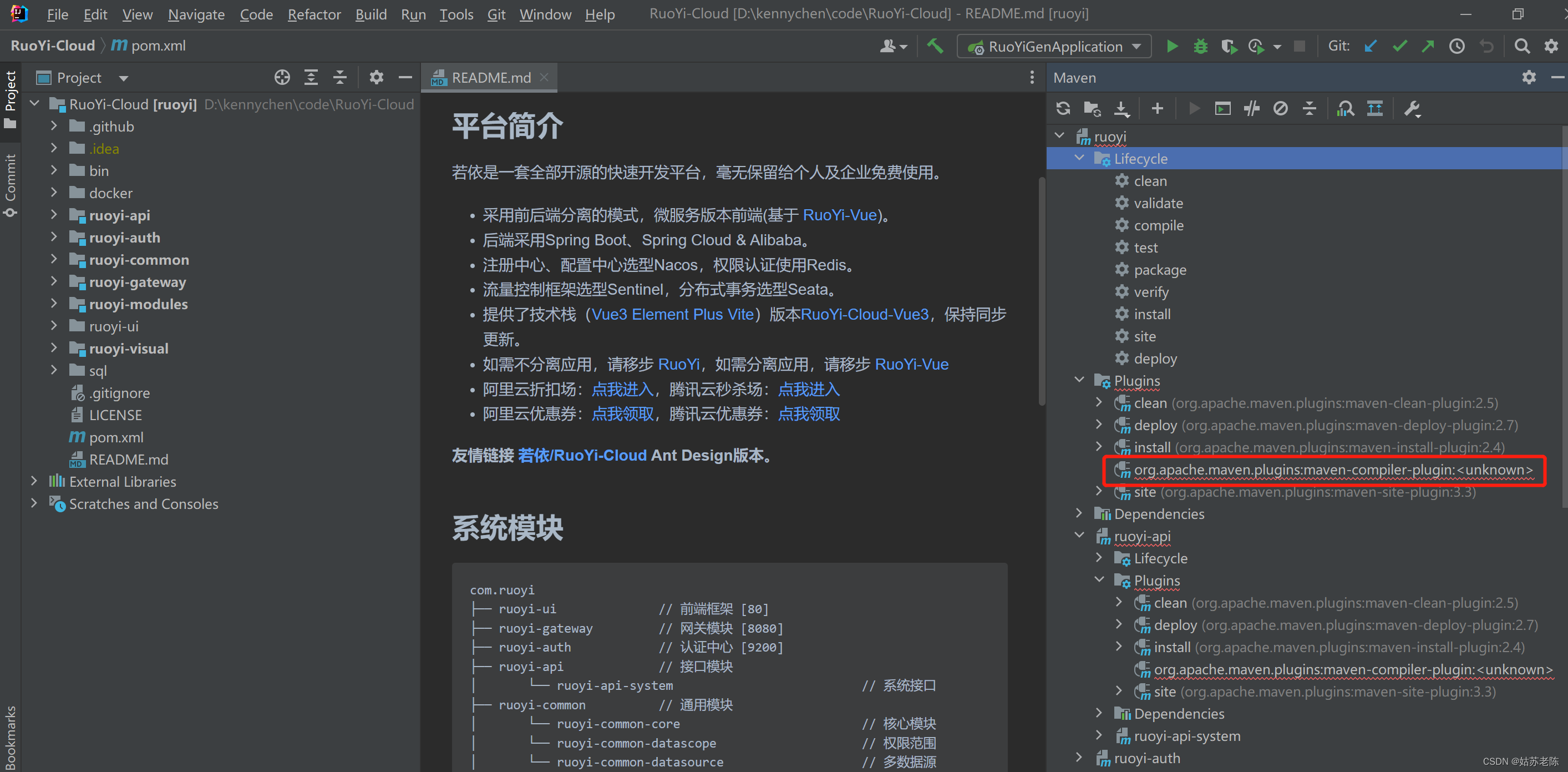This screenshot has height=772, width=1568.
Task: Click pom.xml breadcrumb in navigation bar
Action: pos(149,46)
